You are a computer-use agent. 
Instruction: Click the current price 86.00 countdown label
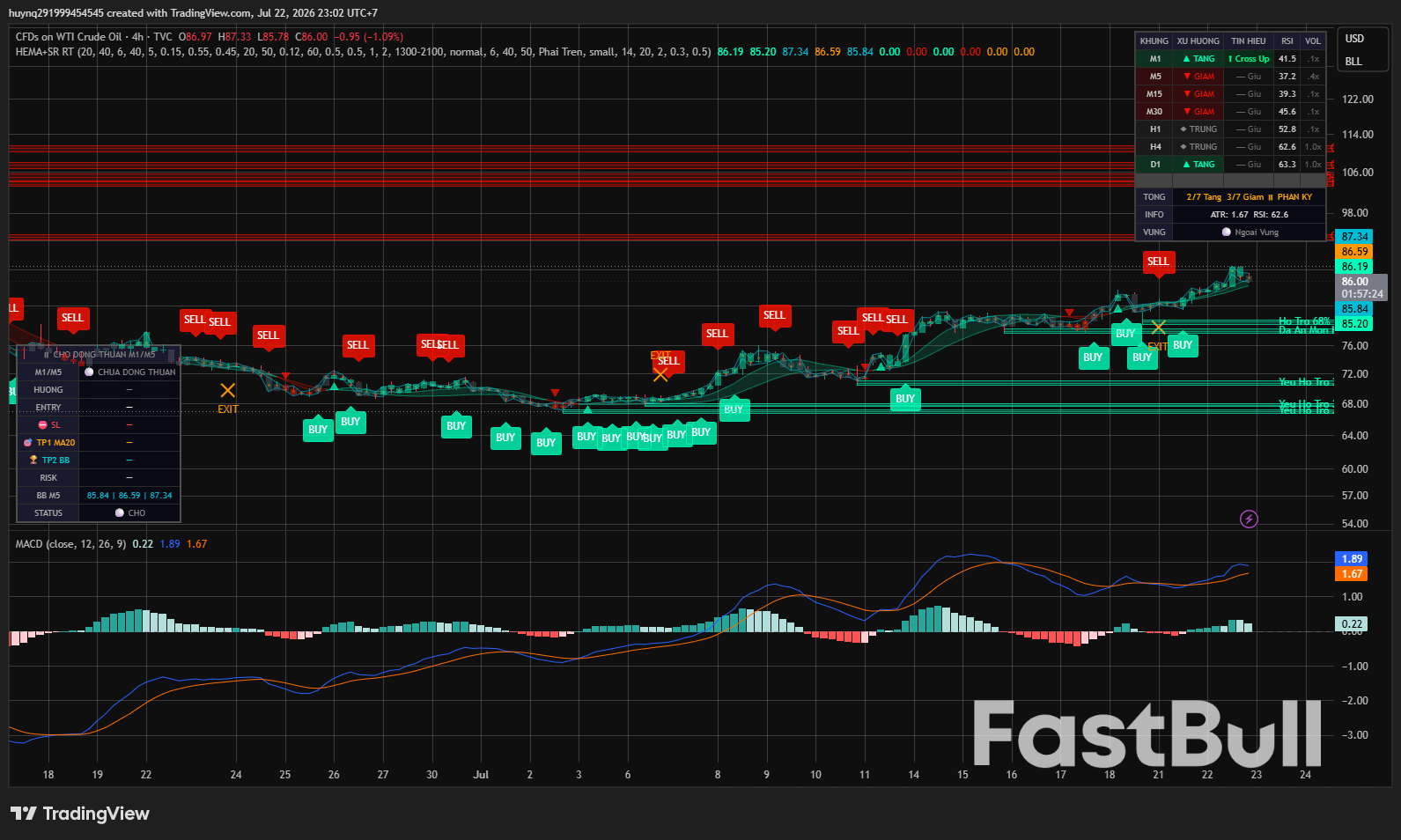(1361, 288)
